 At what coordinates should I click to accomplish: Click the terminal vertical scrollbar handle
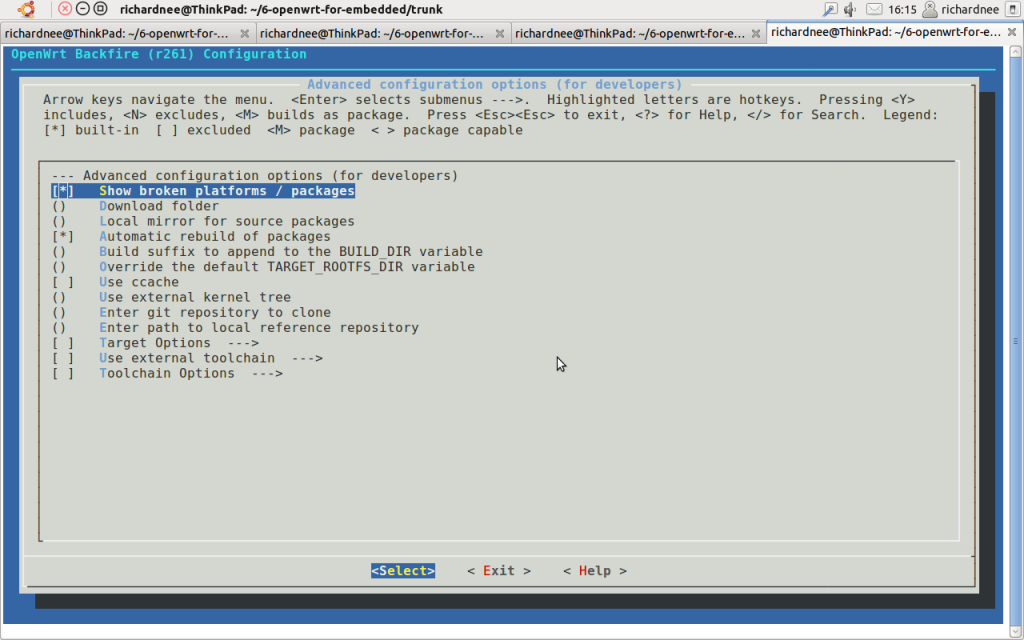[x=1016, y=340]
